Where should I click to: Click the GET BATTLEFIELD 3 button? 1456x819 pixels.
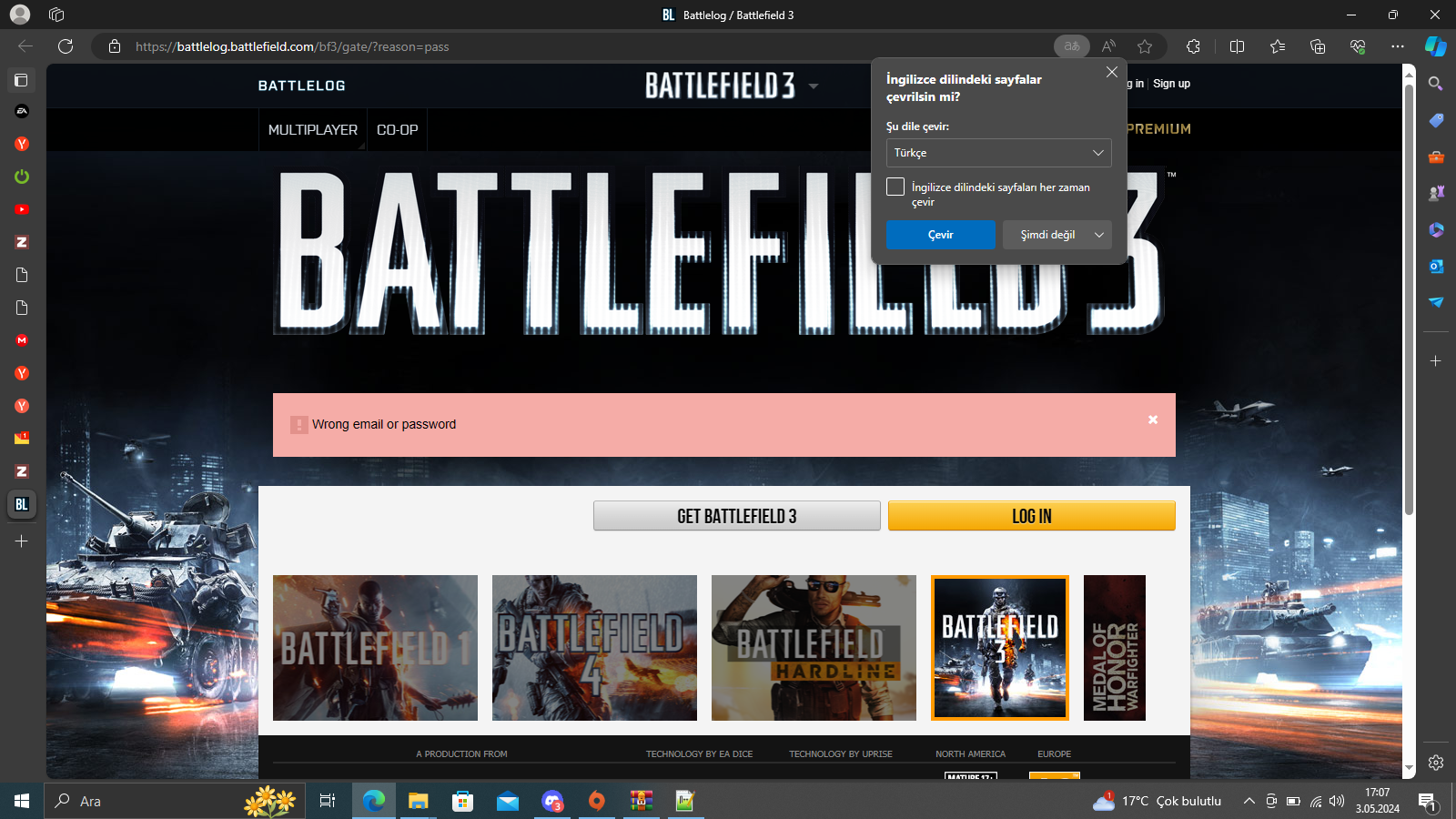pos(736,516)
